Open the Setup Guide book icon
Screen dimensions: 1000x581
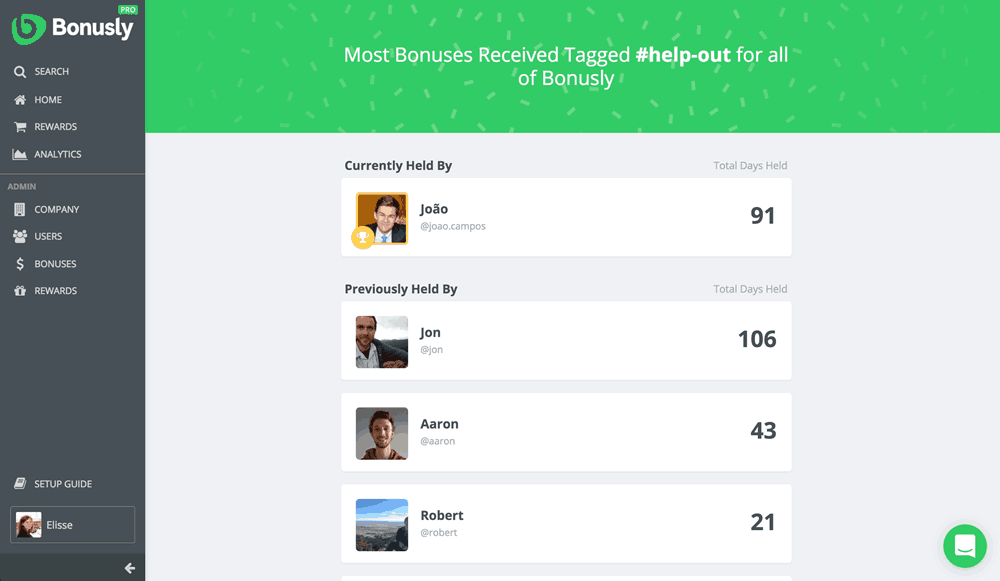pyautogui.click(x=20, y=484)
